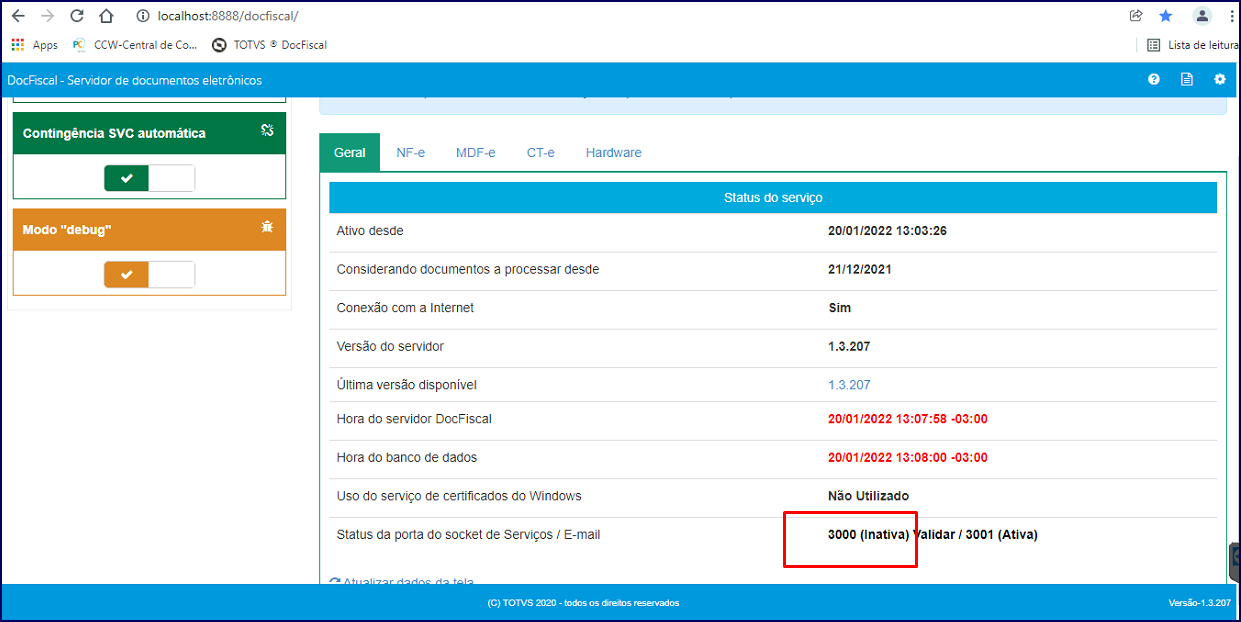Screen dimensions: 1241x622
Task: Open the CCW-Central de Co... bookmark
Action: coord(136,45)
